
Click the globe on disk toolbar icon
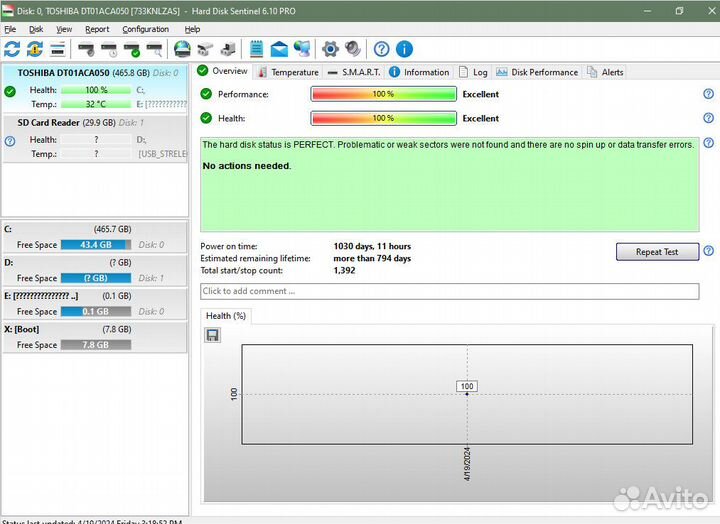[182, 49]
